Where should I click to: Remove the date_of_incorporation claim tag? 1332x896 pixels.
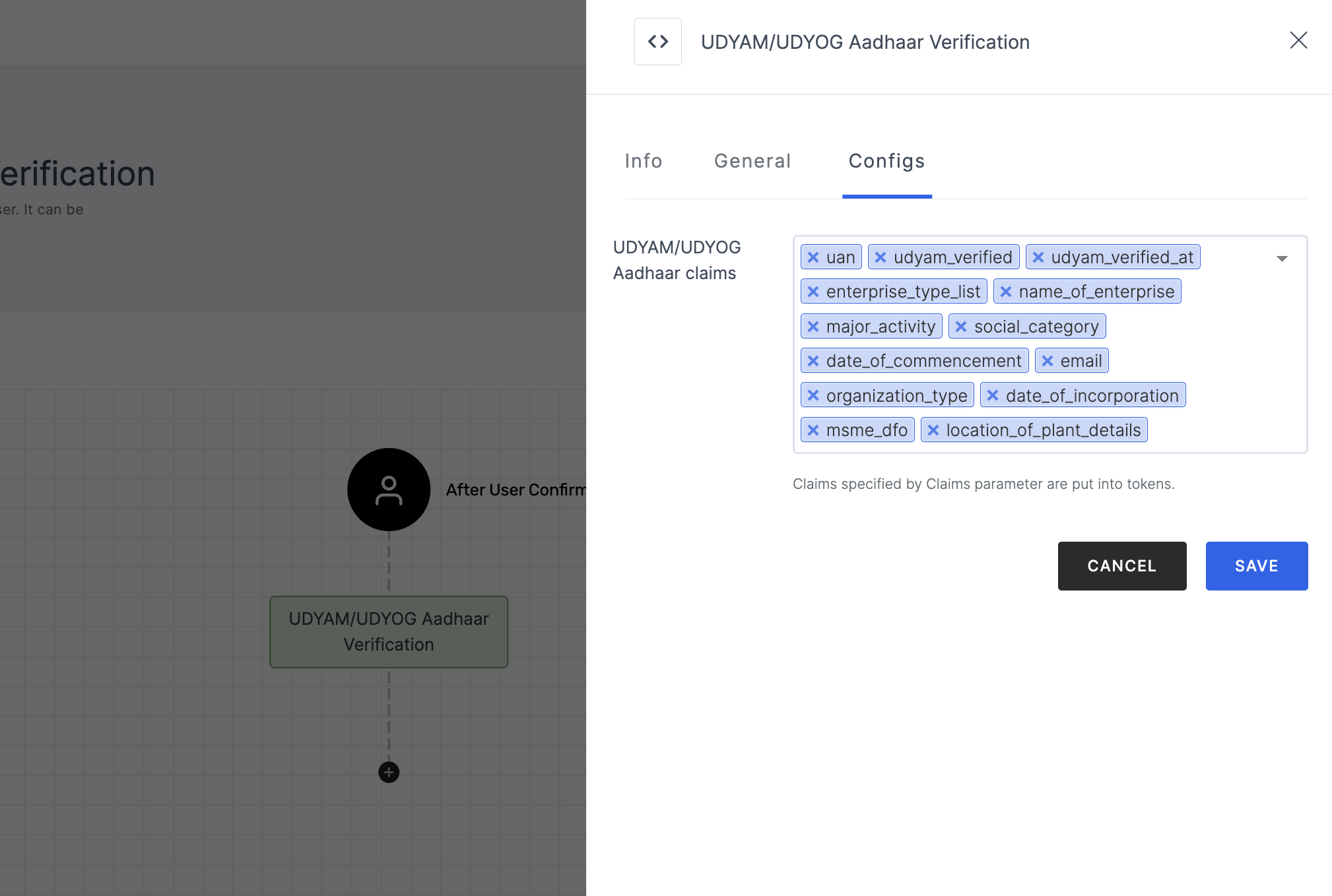pos(993,395)
